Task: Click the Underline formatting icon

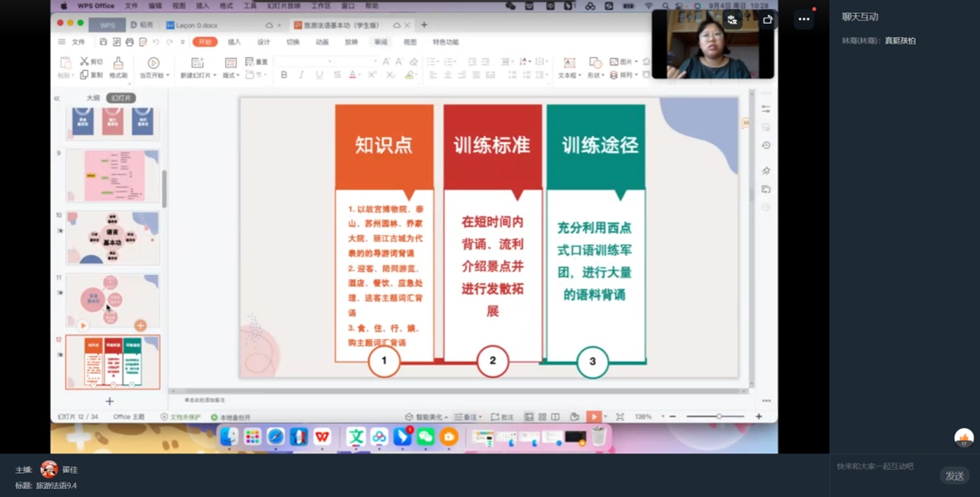Action: point(320,75)
